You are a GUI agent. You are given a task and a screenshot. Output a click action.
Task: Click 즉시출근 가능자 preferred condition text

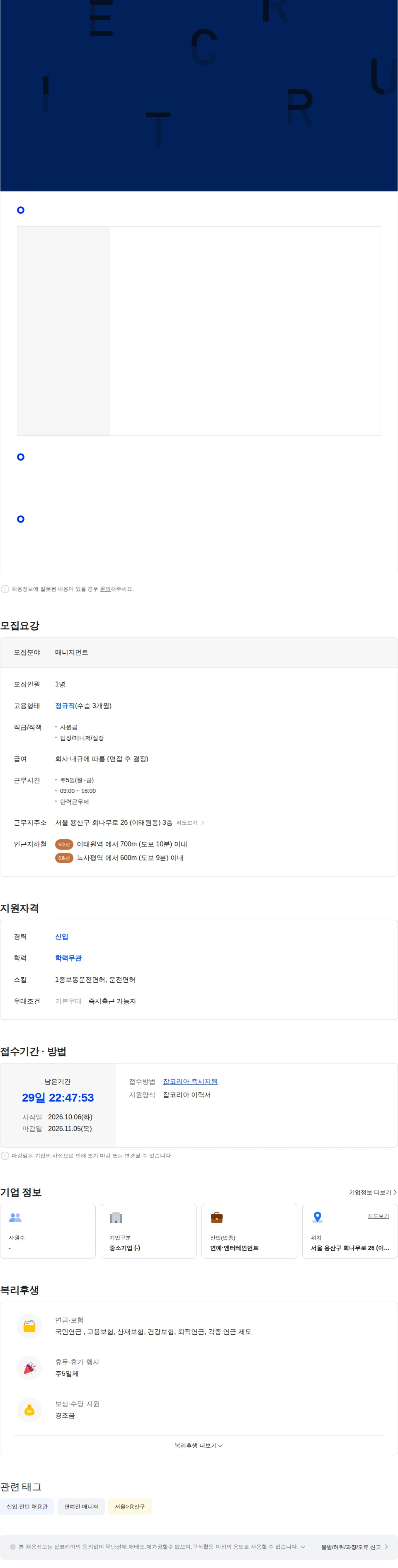[112, 1001]
